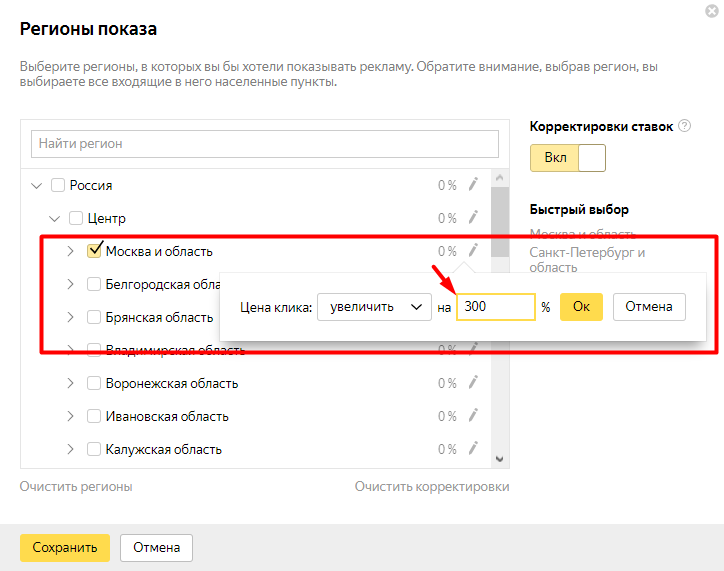Viewport: 724px width, 571px height.
Task: Toggle the Корректировки ставок Вкл switch
Action: pos(568,158)
